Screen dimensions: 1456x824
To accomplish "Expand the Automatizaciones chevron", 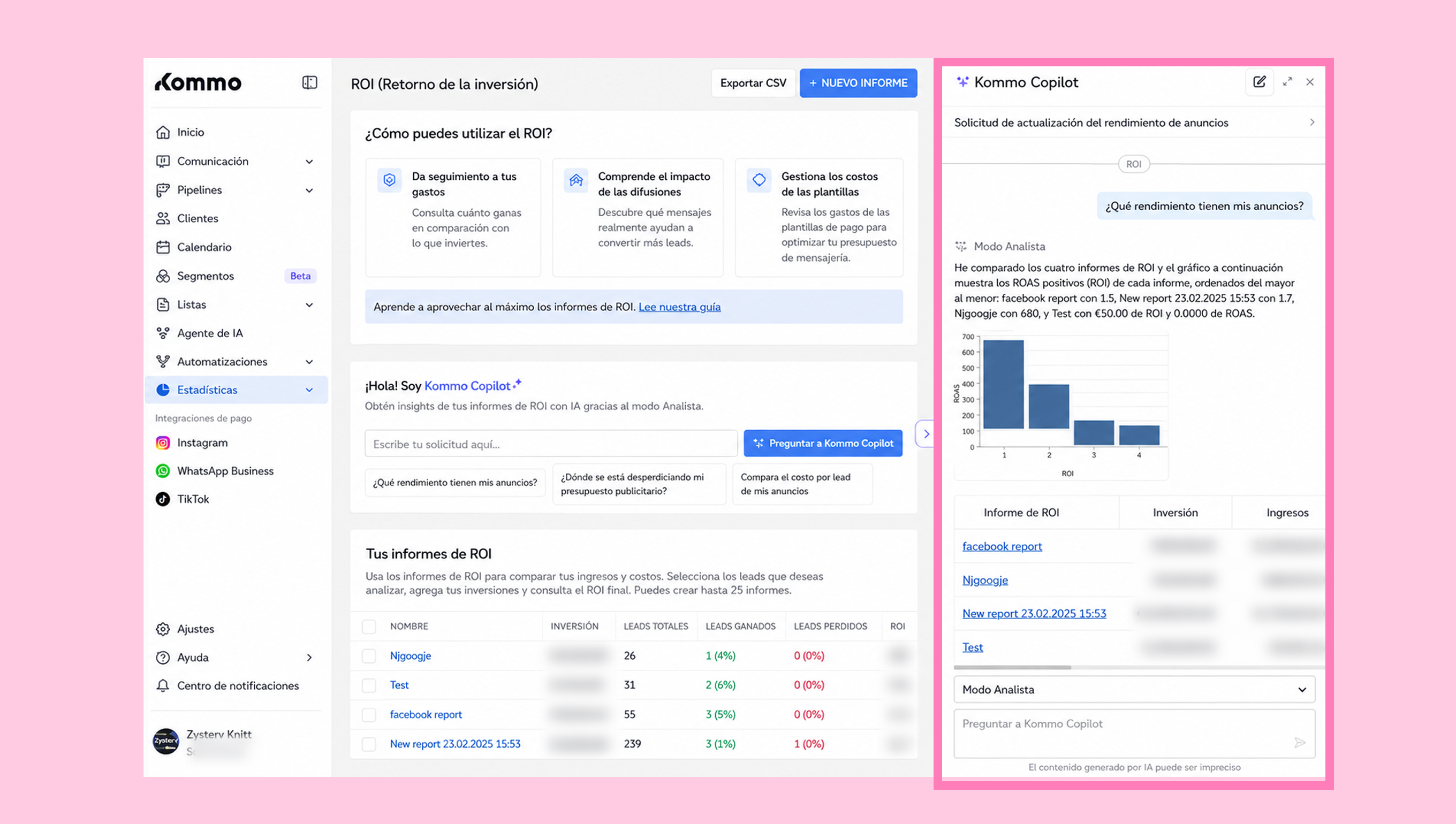I will tap(309, 362).
